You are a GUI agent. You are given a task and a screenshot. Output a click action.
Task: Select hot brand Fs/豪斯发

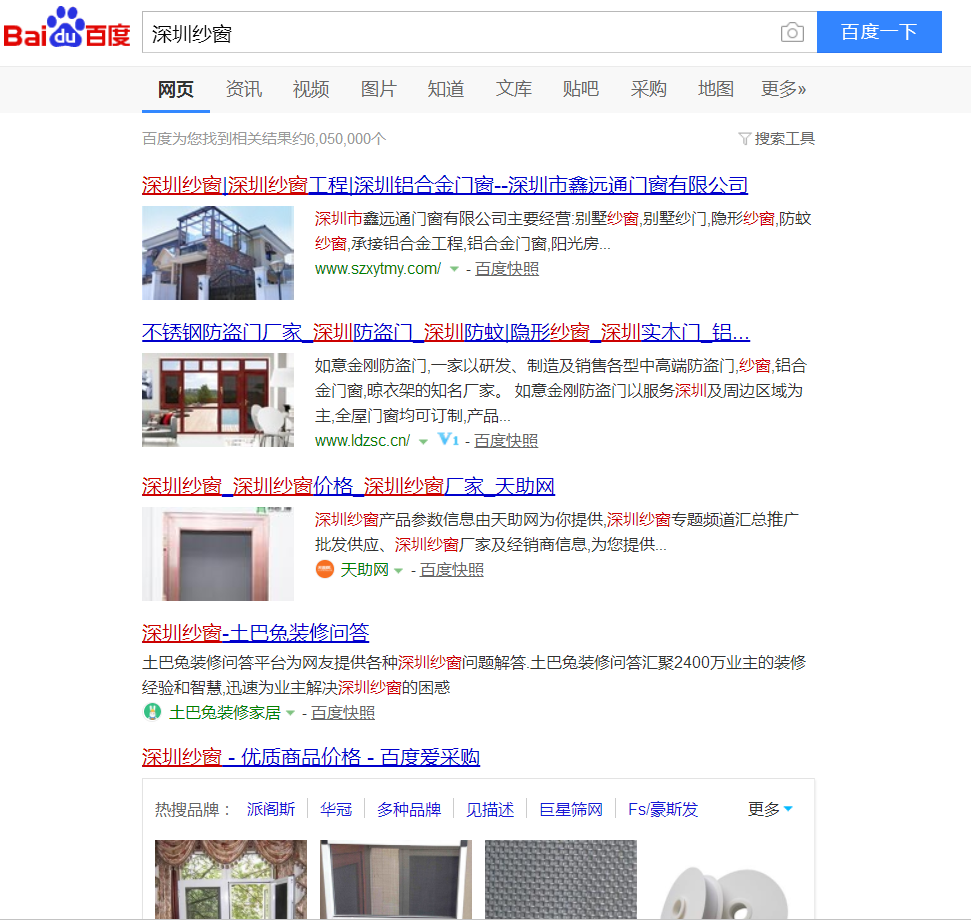coord(663,810)
